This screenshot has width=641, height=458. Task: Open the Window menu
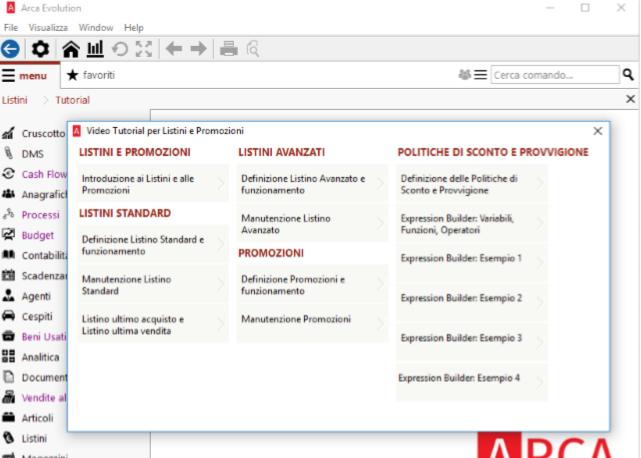click(96, 27)
